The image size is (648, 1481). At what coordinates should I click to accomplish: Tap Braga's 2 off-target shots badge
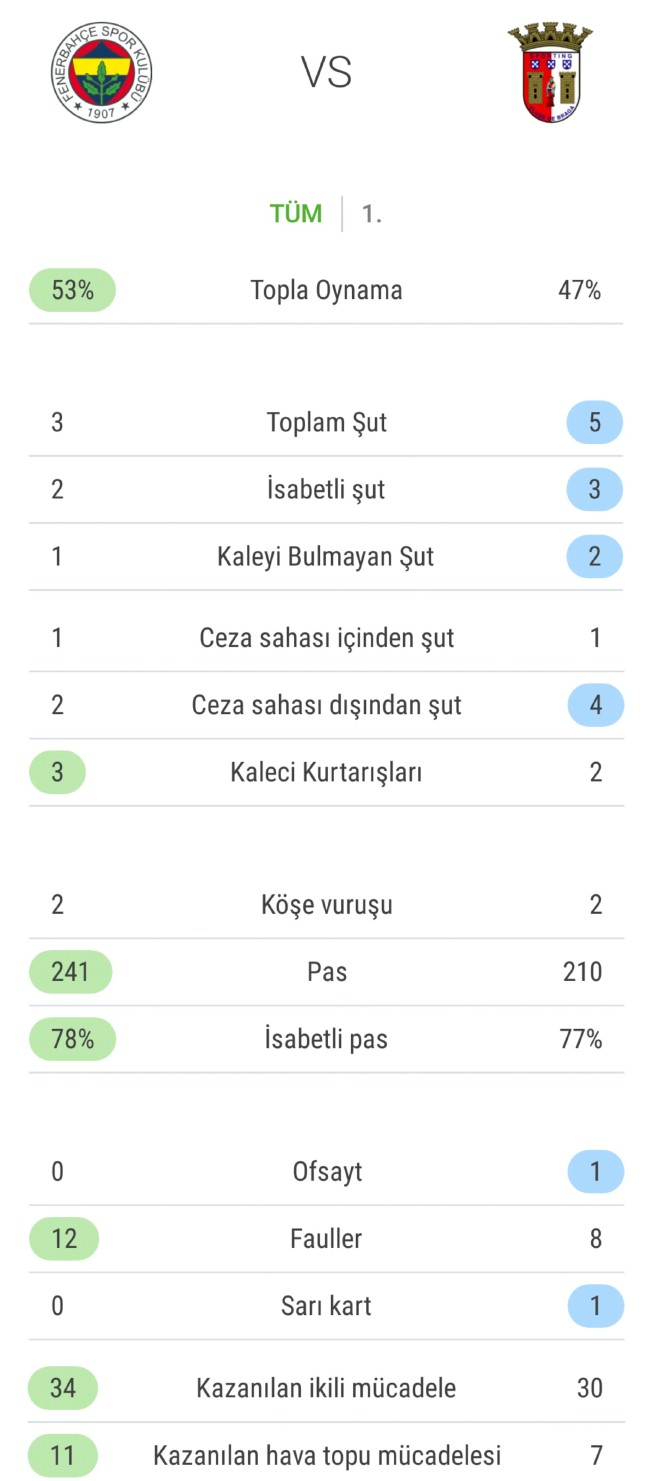click(594, 556)
